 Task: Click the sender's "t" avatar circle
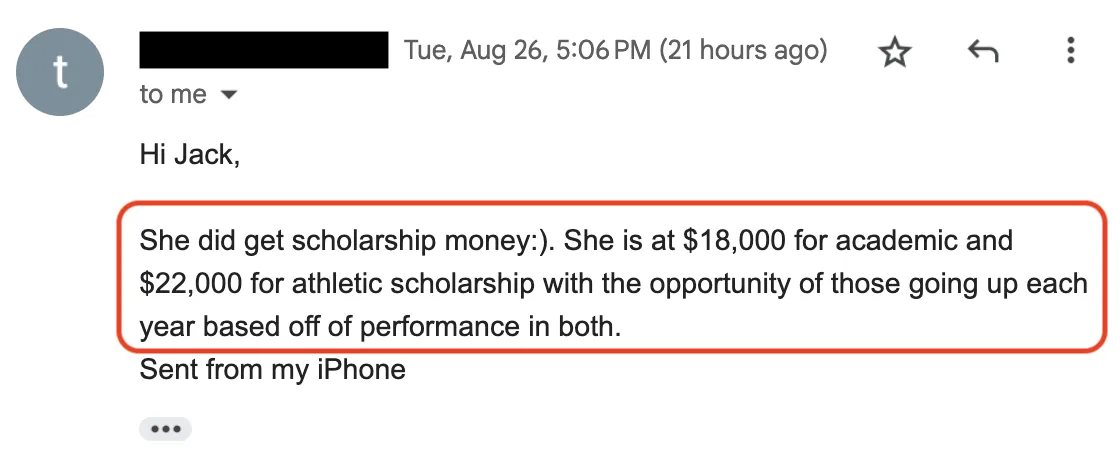coord(61,71)
